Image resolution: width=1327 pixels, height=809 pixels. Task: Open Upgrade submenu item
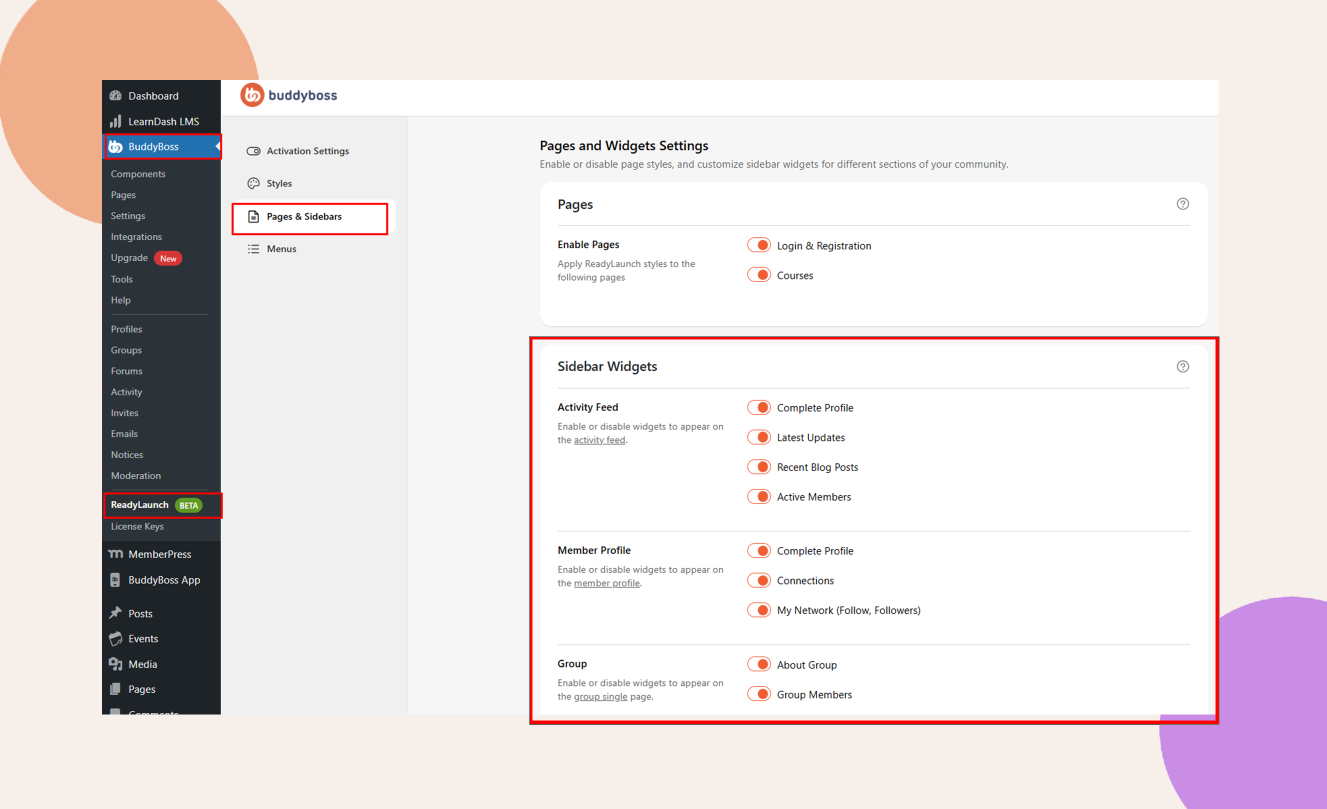point(129,258)
